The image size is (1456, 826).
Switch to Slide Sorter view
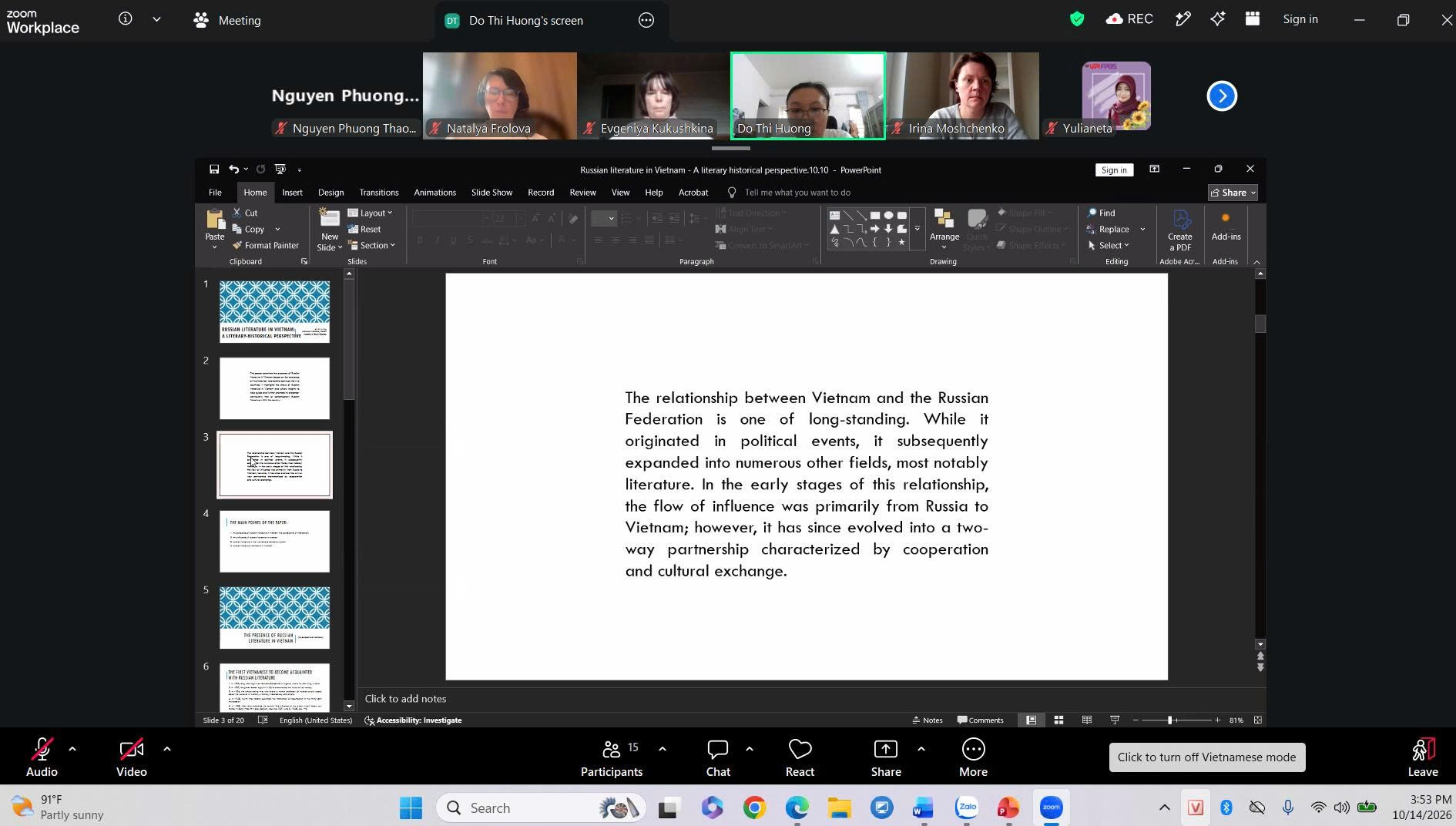(1059, 720)
